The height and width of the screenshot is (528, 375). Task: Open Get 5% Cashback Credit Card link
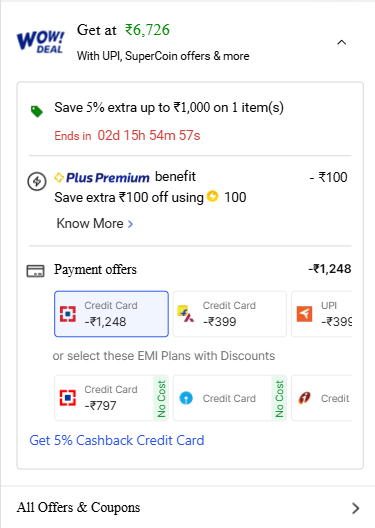[x=117, y=440]
